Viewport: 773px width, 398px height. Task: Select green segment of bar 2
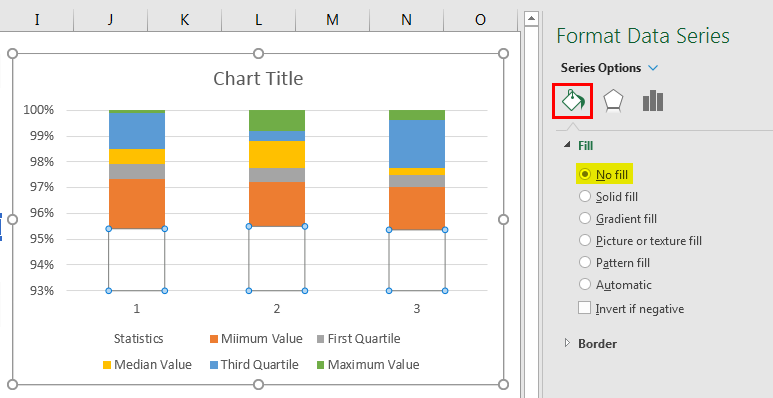point(277,120)
